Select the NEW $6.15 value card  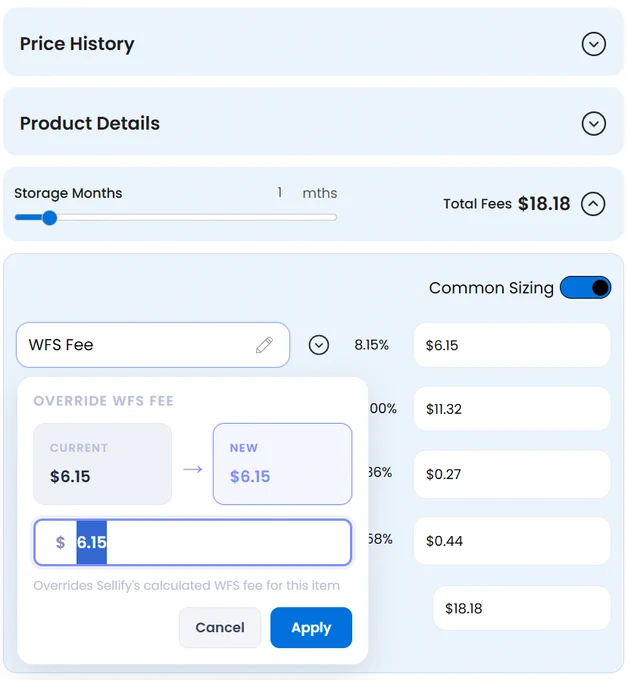click(x=282, y=464)
